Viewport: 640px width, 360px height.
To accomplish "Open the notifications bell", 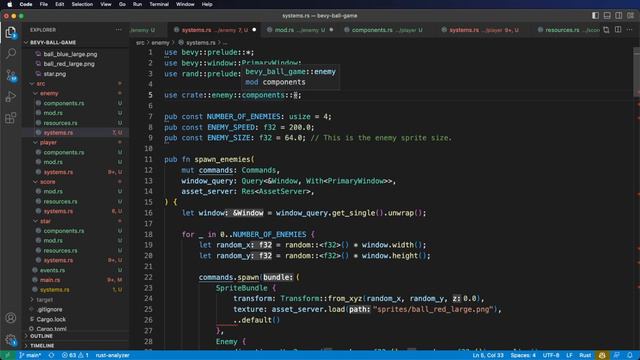I will coord(630,356).
